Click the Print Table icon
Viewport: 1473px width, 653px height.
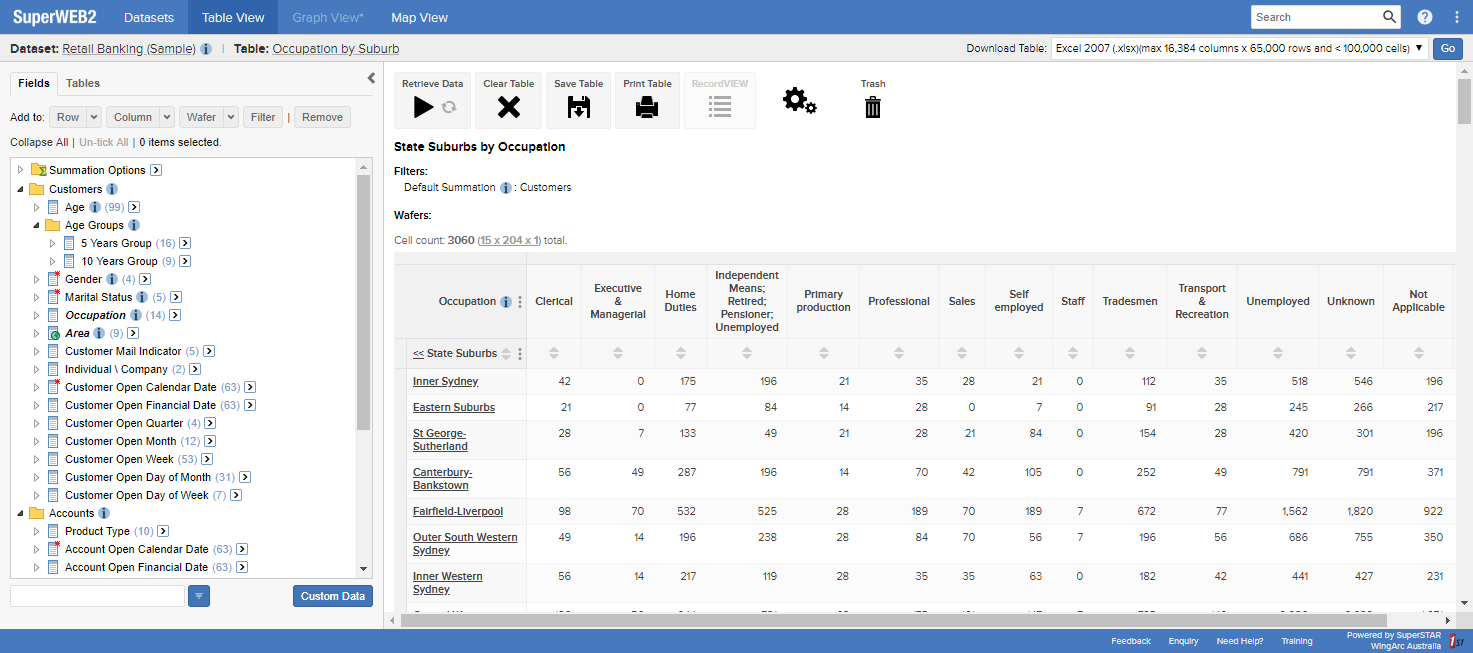[647, 105]
